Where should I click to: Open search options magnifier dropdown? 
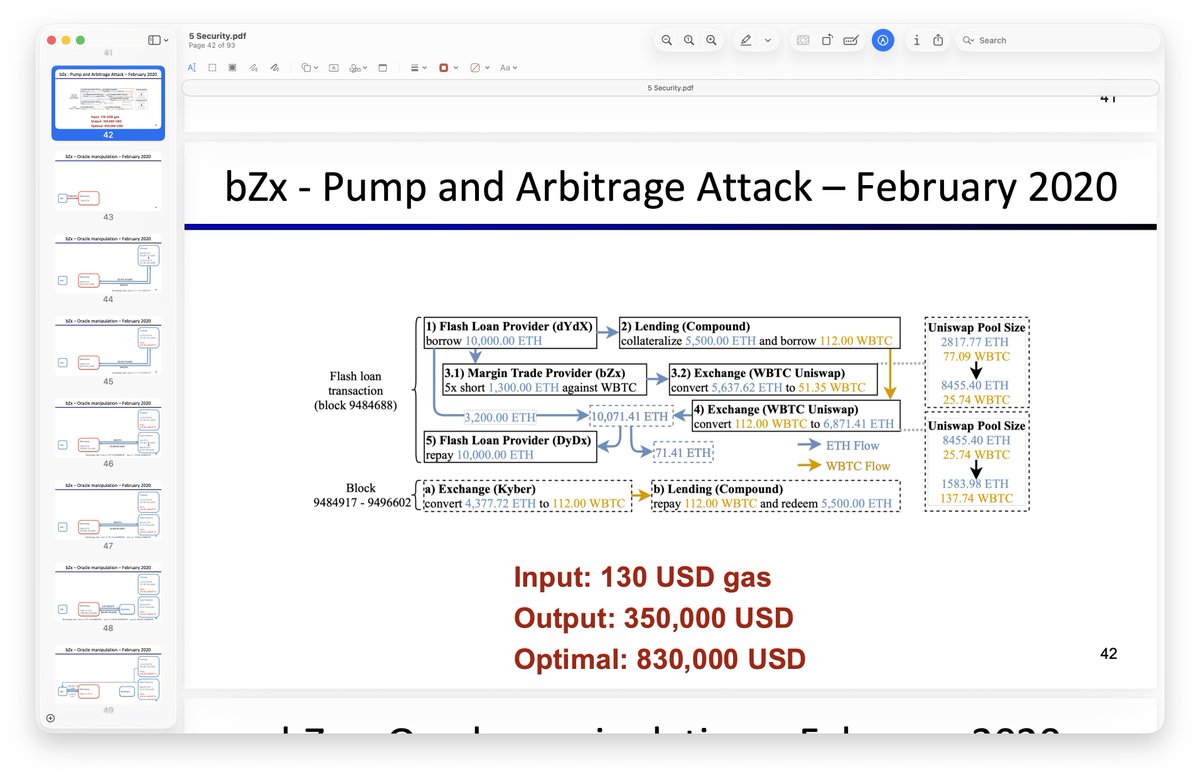[x=968, y=40]
